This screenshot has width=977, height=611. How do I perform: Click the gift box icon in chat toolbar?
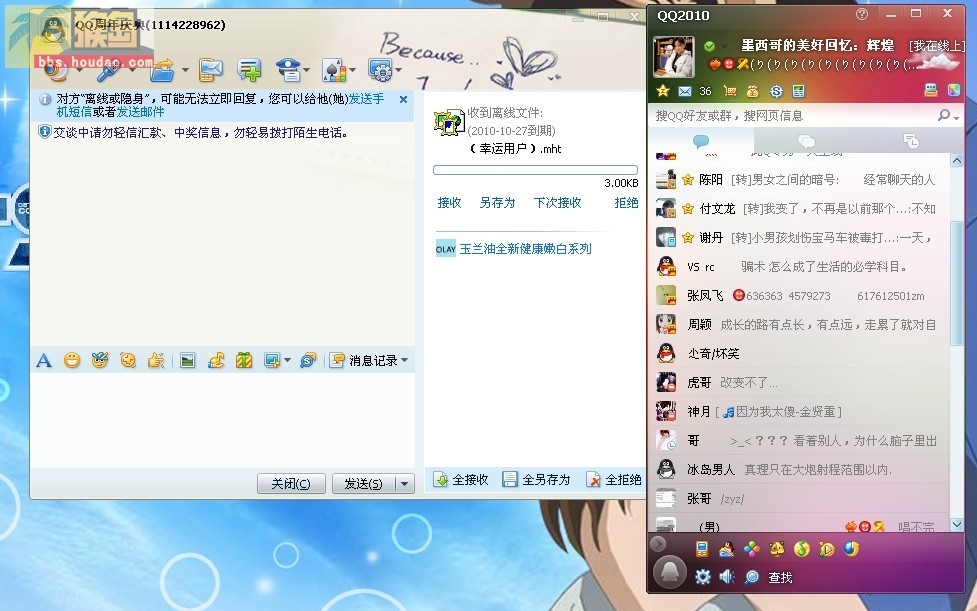click(244, 361)
